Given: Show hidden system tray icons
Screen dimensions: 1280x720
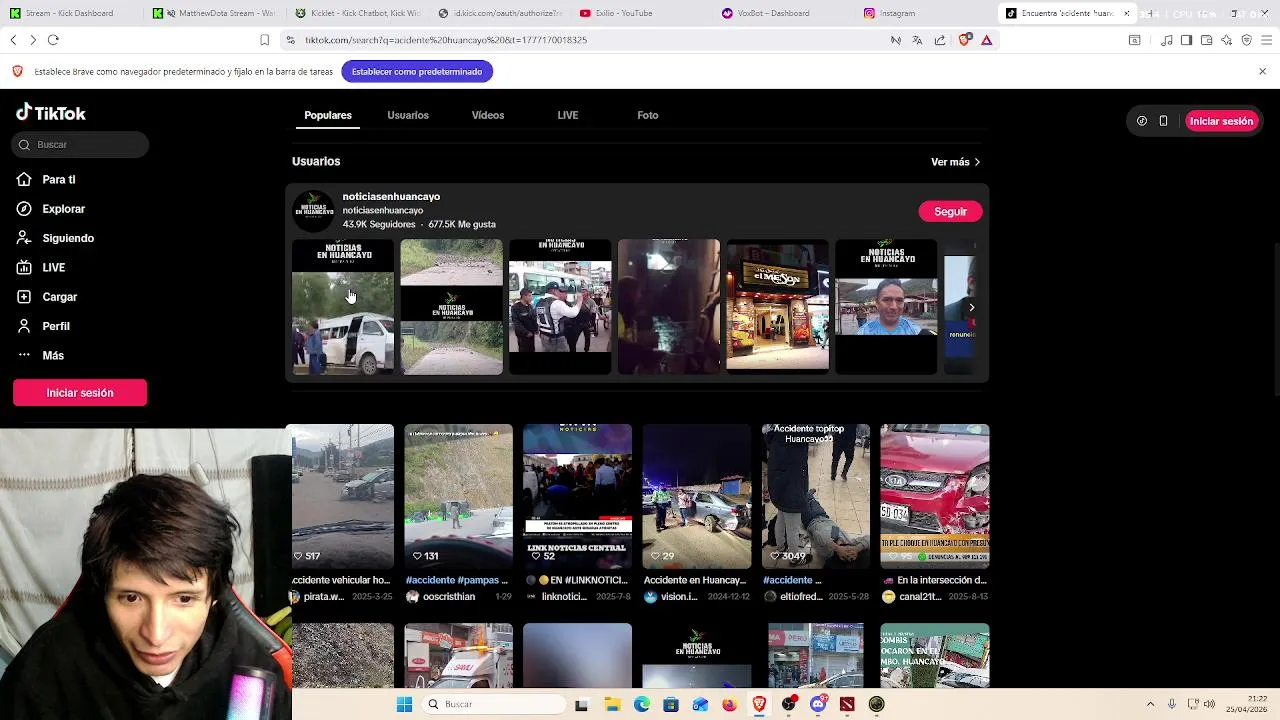Looking at the screenshot, I should tap(1150, 704).
